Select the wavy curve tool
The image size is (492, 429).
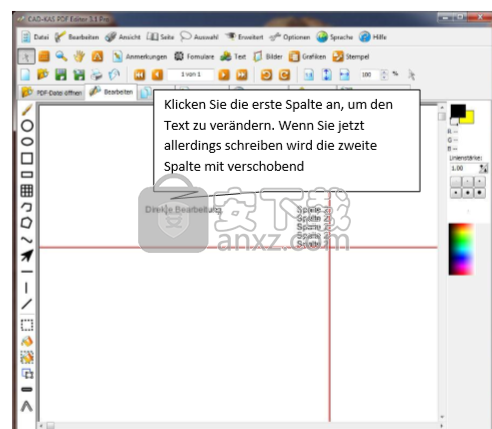tap(27, 240)
